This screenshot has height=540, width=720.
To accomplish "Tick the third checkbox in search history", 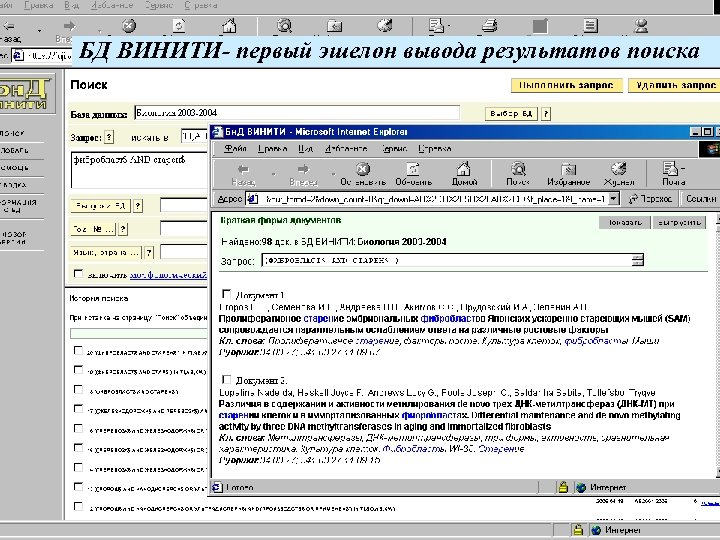I will pyautogui.click(x=79, y=389).
